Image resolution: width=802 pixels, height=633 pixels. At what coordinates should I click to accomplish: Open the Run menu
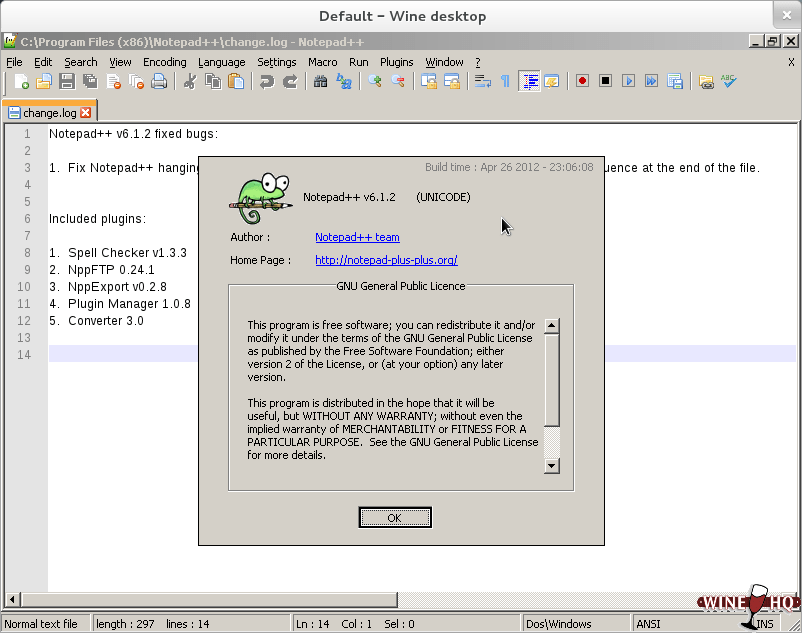click(x=359, y=62)
